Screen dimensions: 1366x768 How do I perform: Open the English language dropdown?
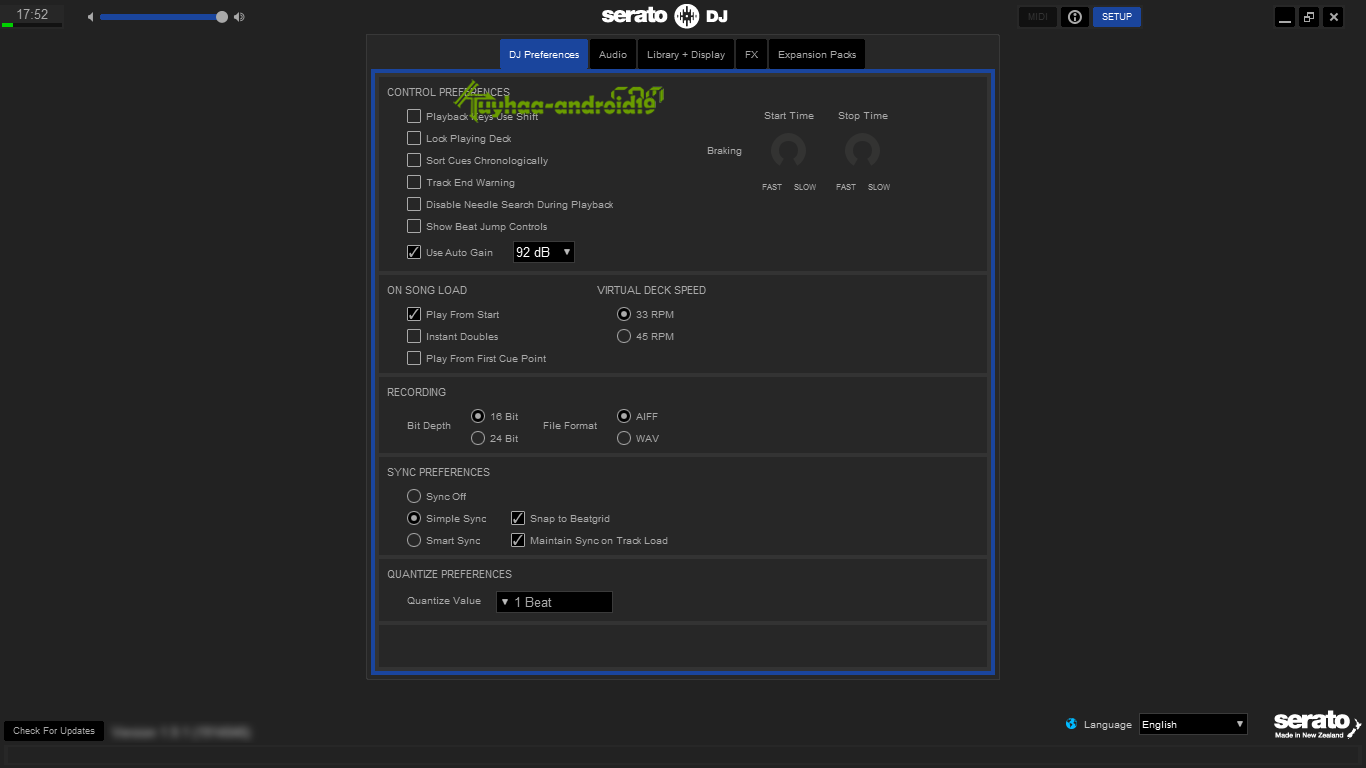tap(1192, 724)
